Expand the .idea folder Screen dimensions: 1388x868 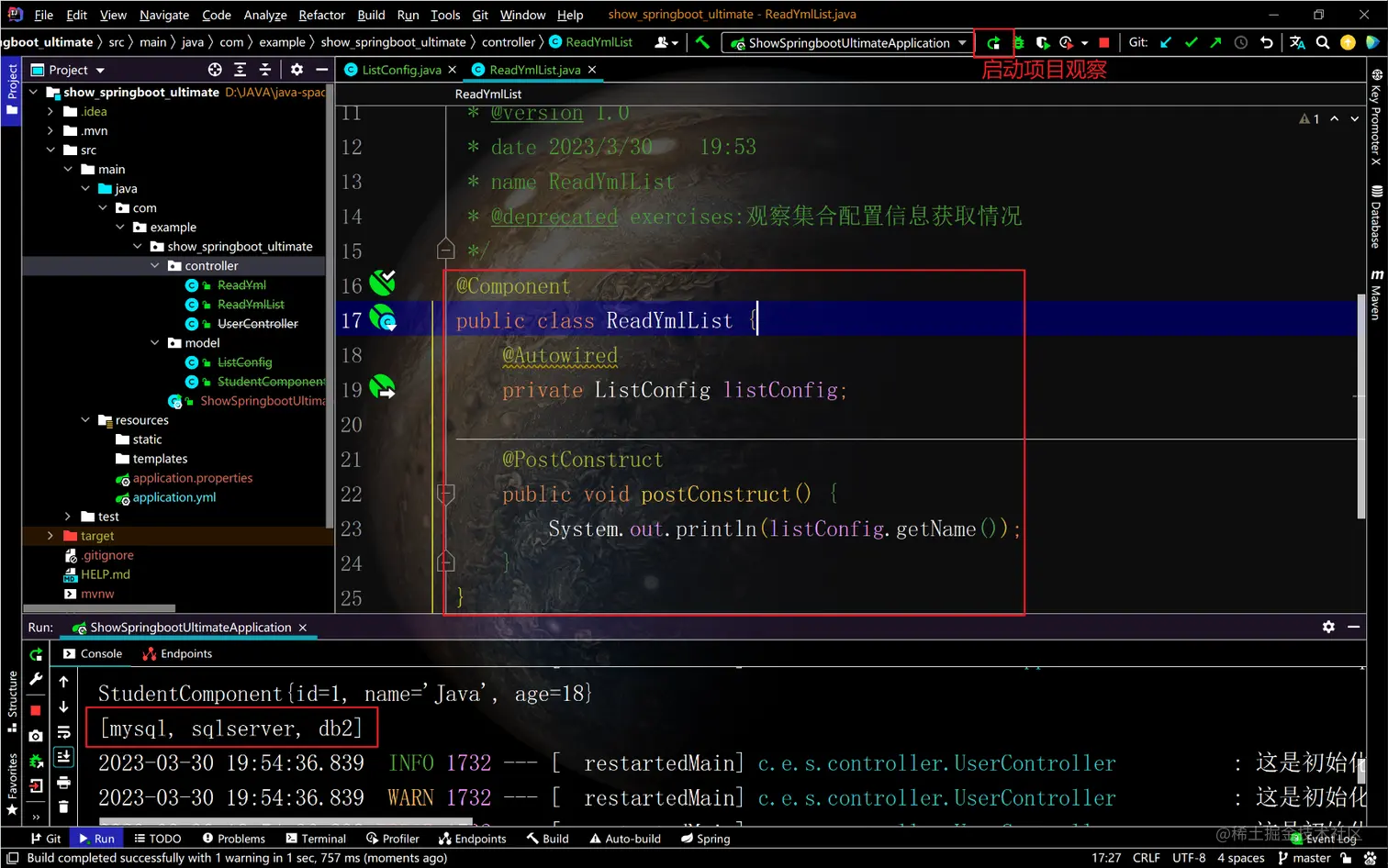(50, 111)
